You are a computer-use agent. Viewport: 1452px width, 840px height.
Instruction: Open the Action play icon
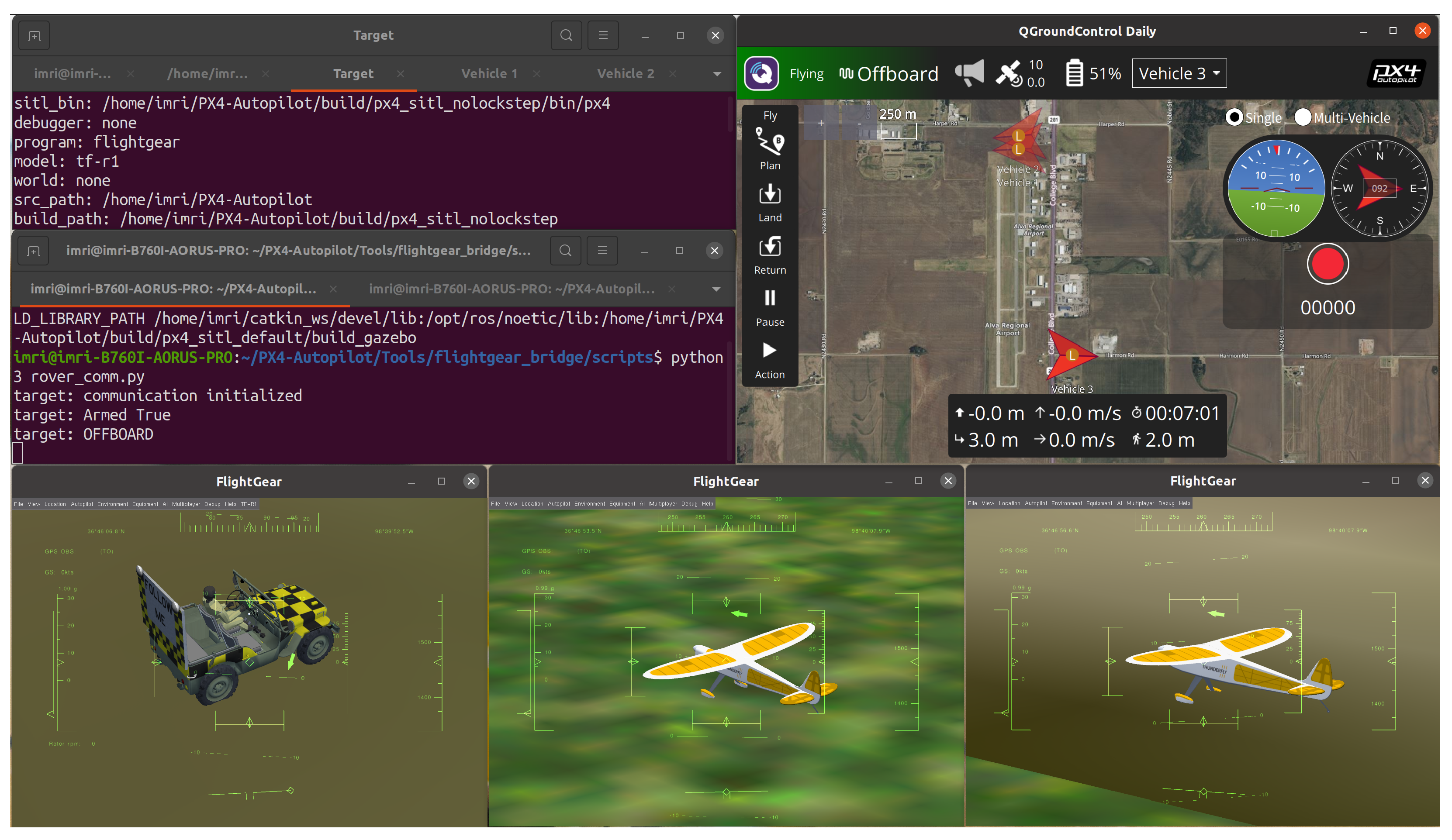pyautogui.click(x=770, y=350)
